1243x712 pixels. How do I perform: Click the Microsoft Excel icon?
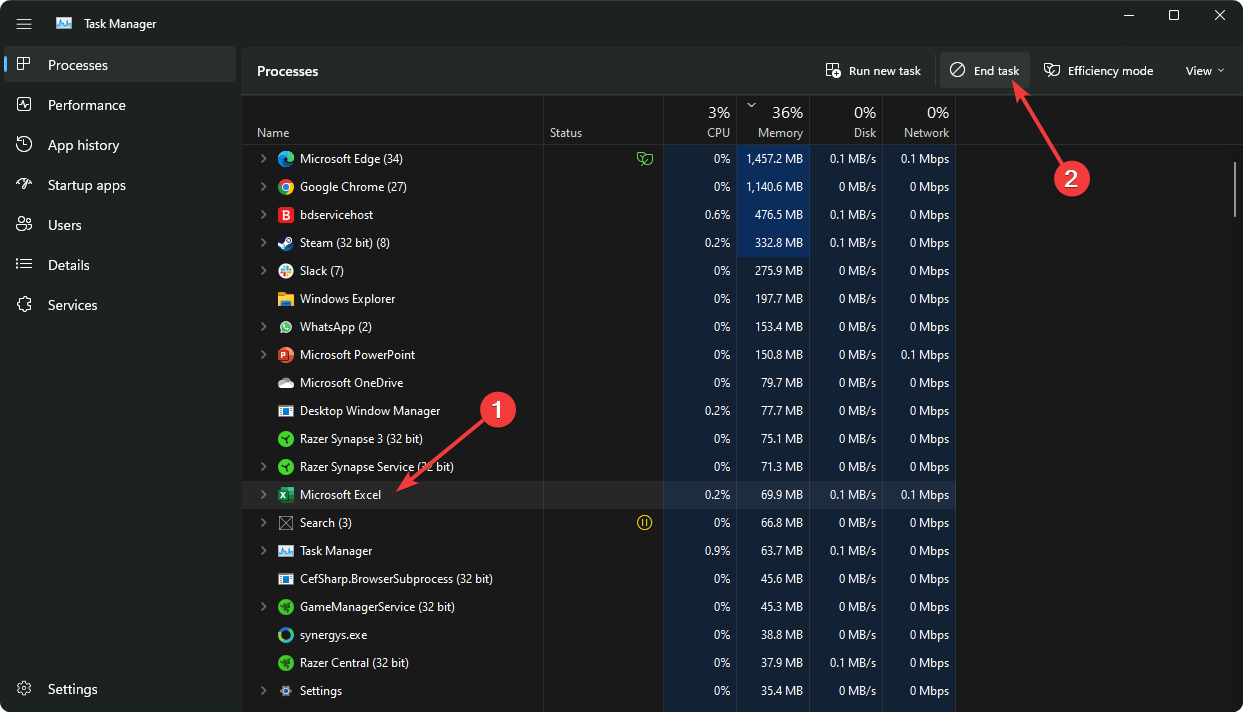click(285, 495)
